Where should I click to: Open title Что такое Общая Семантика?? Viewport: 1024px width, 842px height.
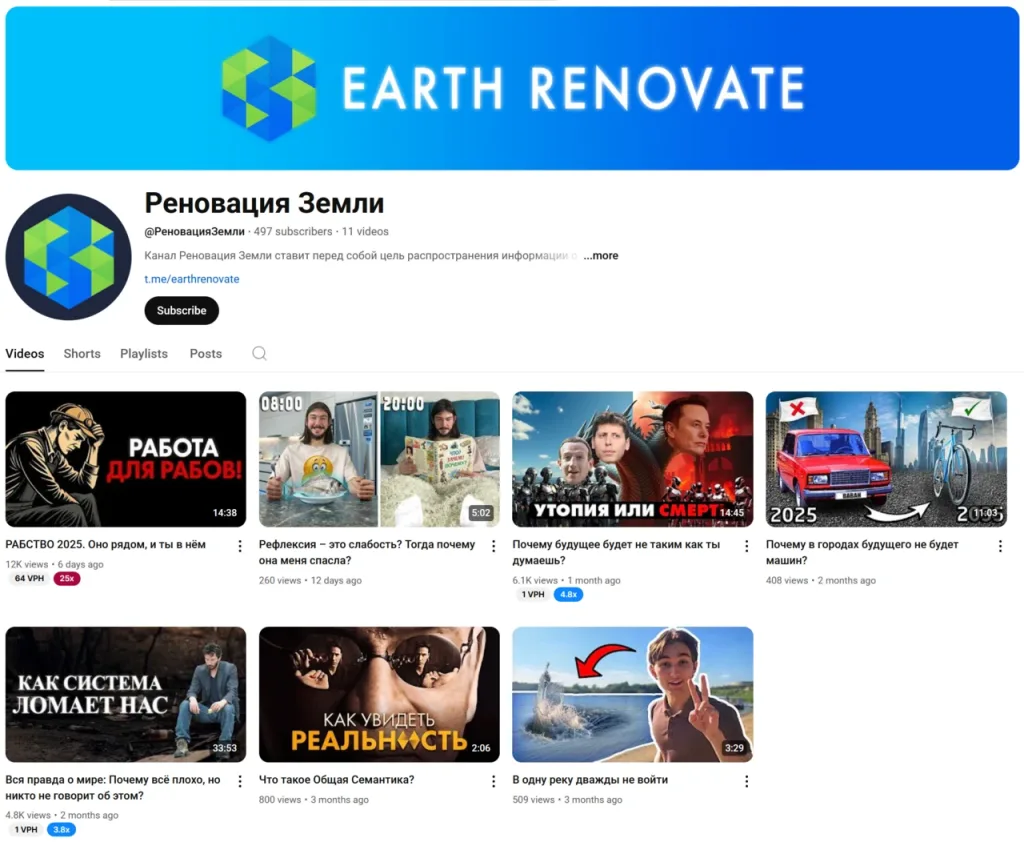(x=336, y=779)
